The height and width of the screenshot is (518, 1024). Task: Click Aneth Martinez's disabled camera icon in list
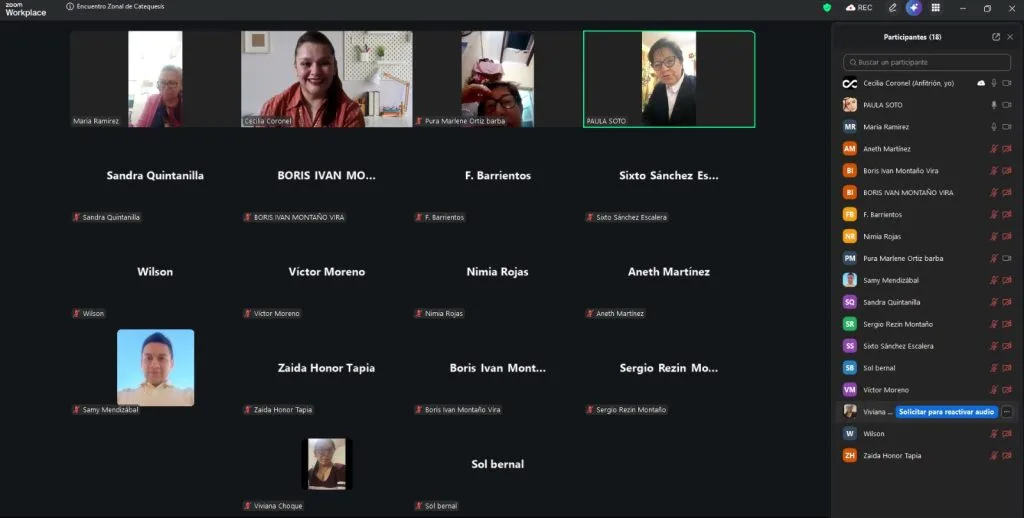click(1007, 149)
